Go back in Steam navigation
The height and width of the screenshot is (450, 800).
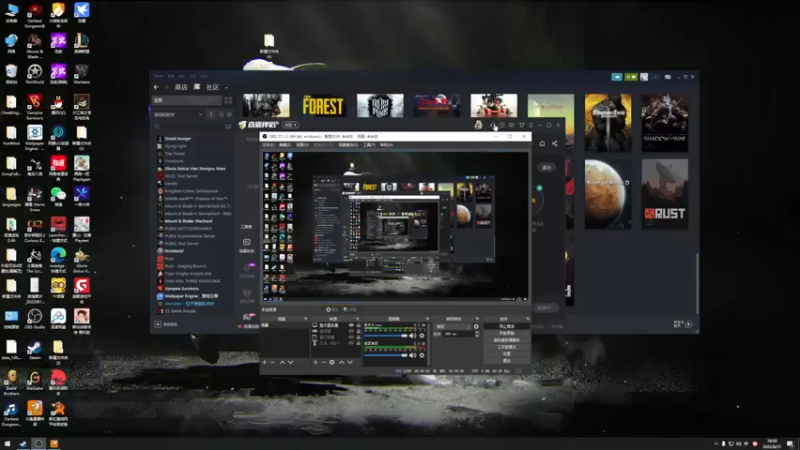(x=156, y=87)
